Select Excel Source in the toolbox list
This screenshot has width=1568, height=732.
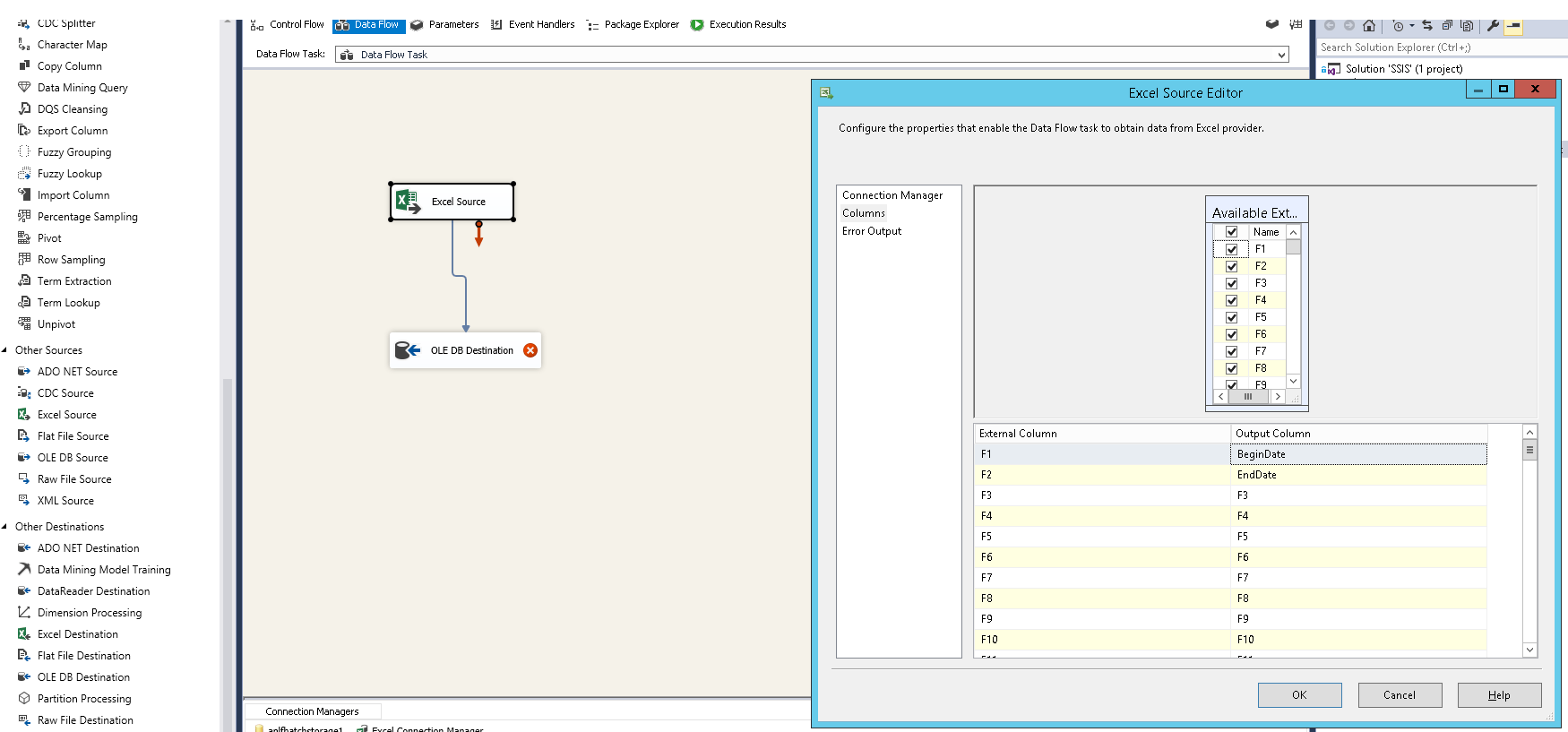click(x=66, y=415)
